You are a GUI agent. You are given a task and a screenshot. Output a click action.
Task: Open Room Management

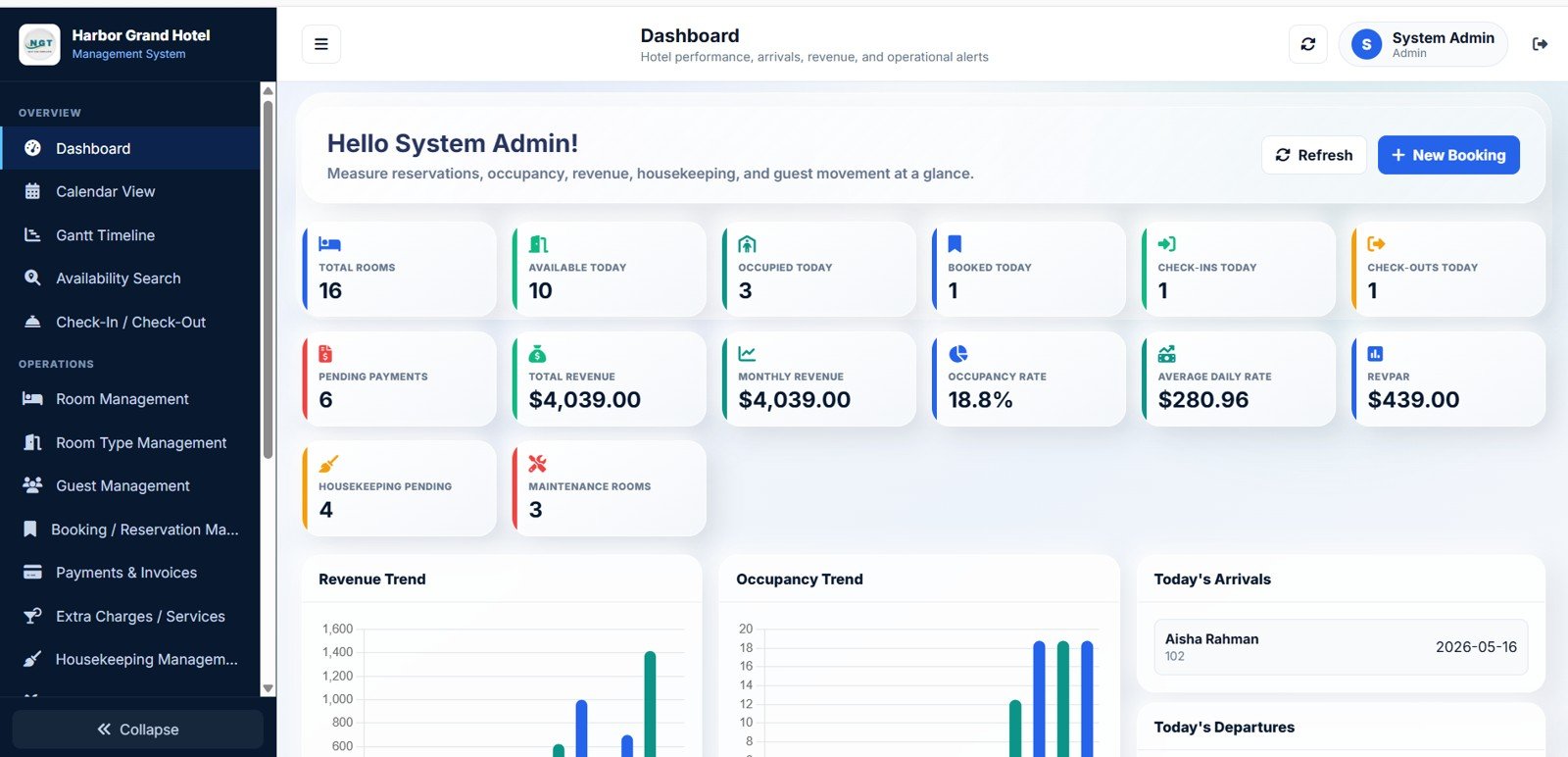[x=130, y=399]
